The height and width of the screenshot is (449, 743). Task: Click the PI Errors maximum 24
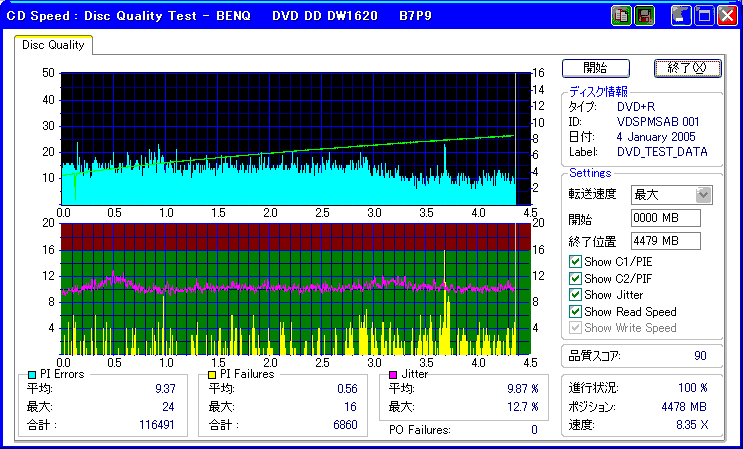tap(168, 407)
